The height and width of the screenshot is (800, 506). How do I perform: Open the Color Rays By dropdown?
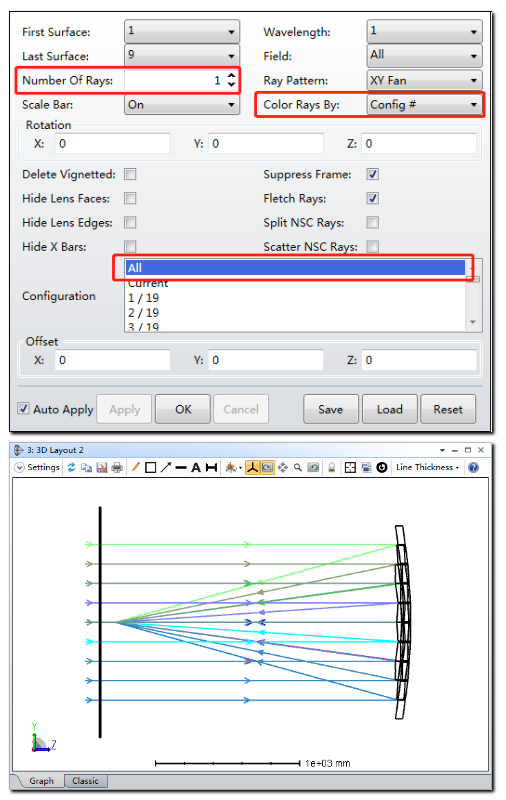click(x=424, y=105)
